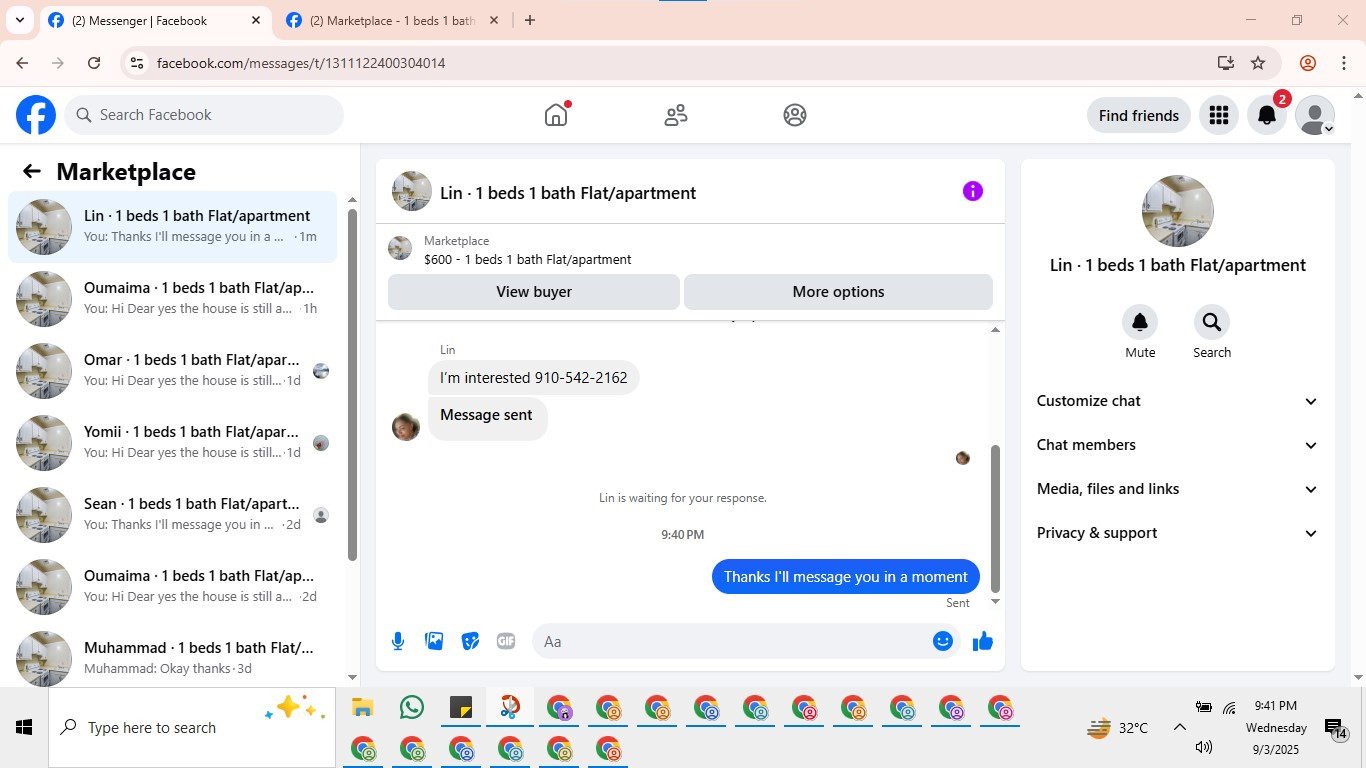Viewport: 1366px width, 768px height.
Task: Expand Media, files and links section
Action: (1178, 489)
